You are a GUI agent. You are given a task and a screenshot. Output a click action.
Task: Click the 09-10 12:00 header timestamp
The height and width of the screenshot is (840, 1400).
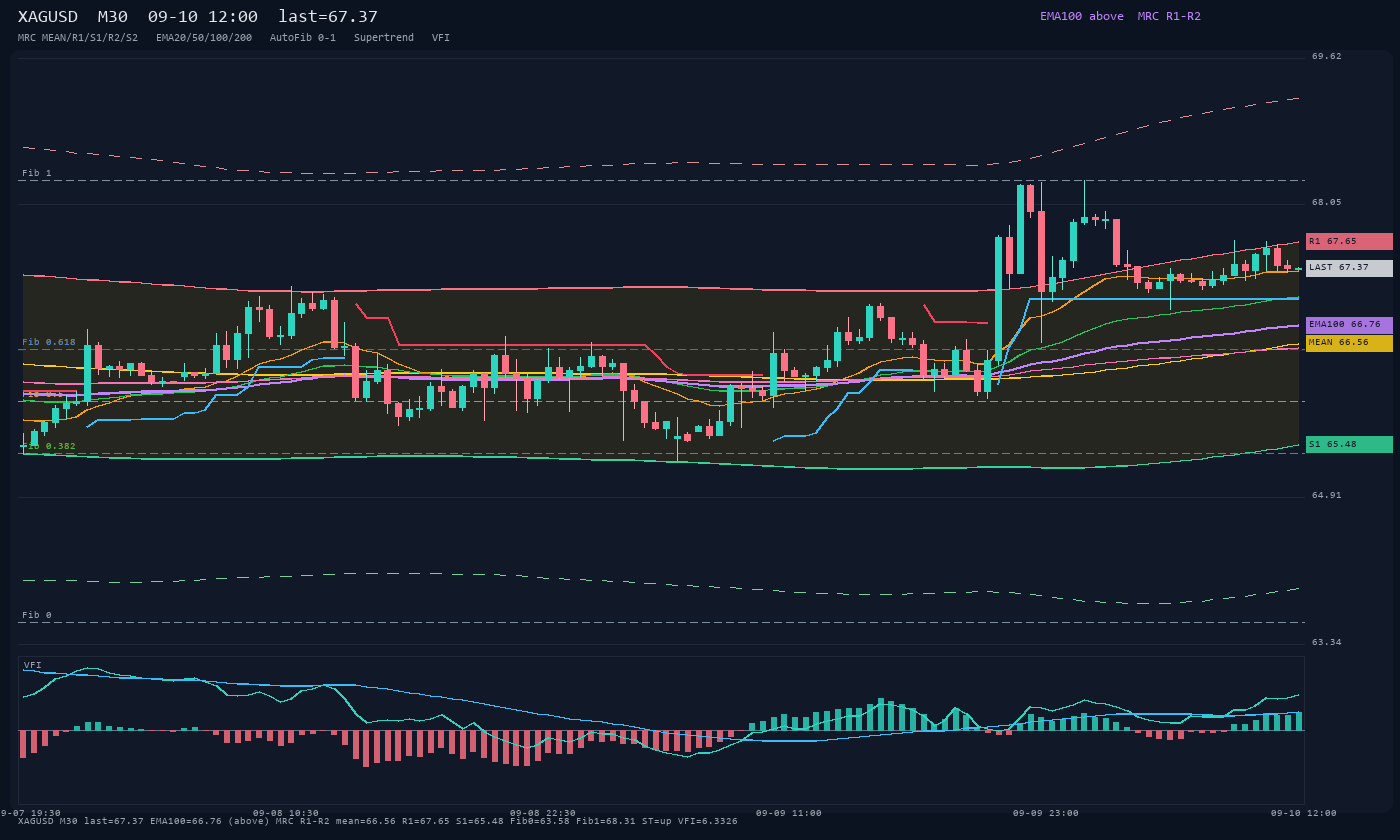[x=203, y=17]
